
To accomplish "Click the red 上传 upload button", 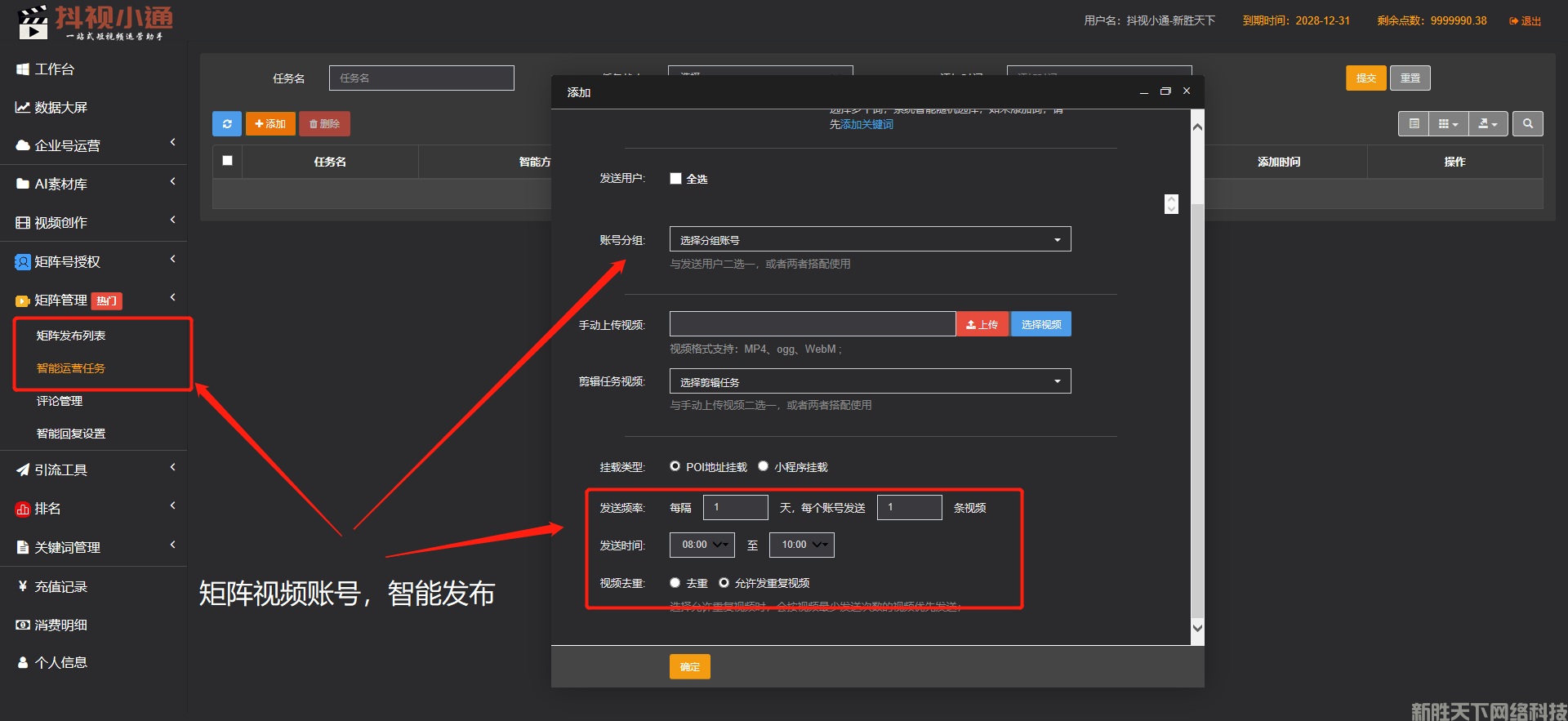I will click(x=982, y=324).
